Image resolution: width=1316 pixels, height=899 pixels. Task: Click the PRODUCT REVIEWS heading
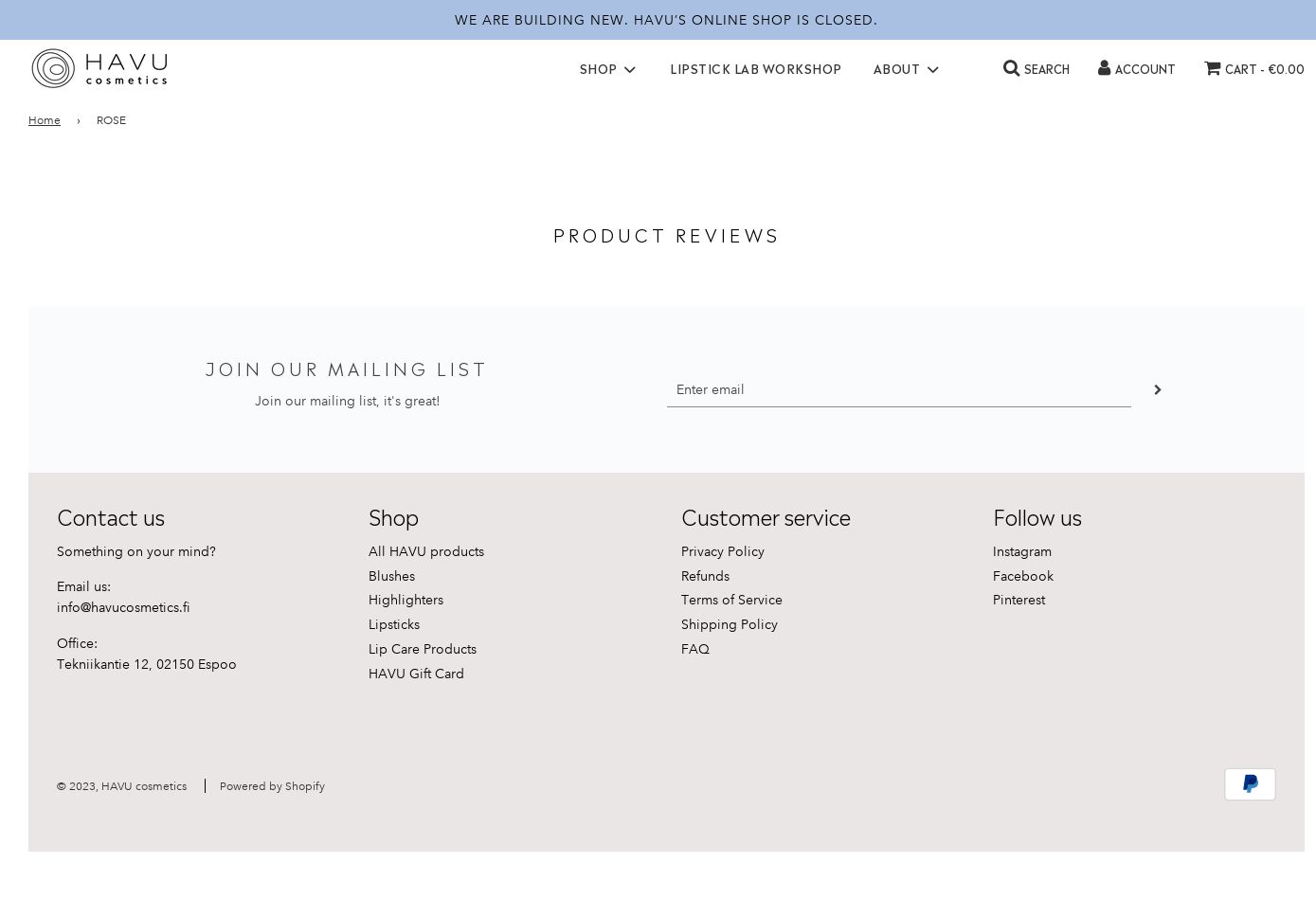point(666,235)
